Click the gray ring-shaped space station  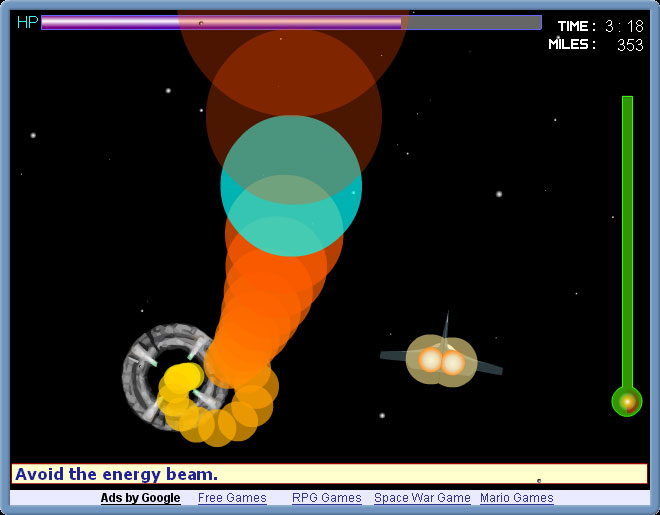[178, 377]
